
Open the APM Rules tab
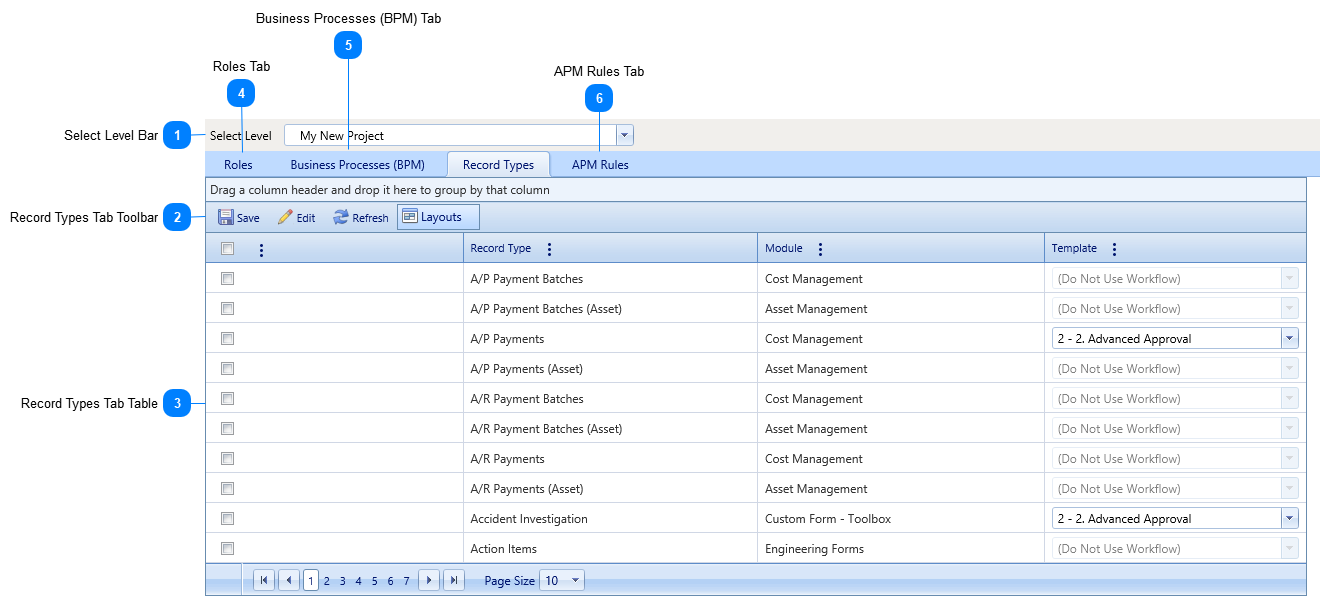click(599, 164)
